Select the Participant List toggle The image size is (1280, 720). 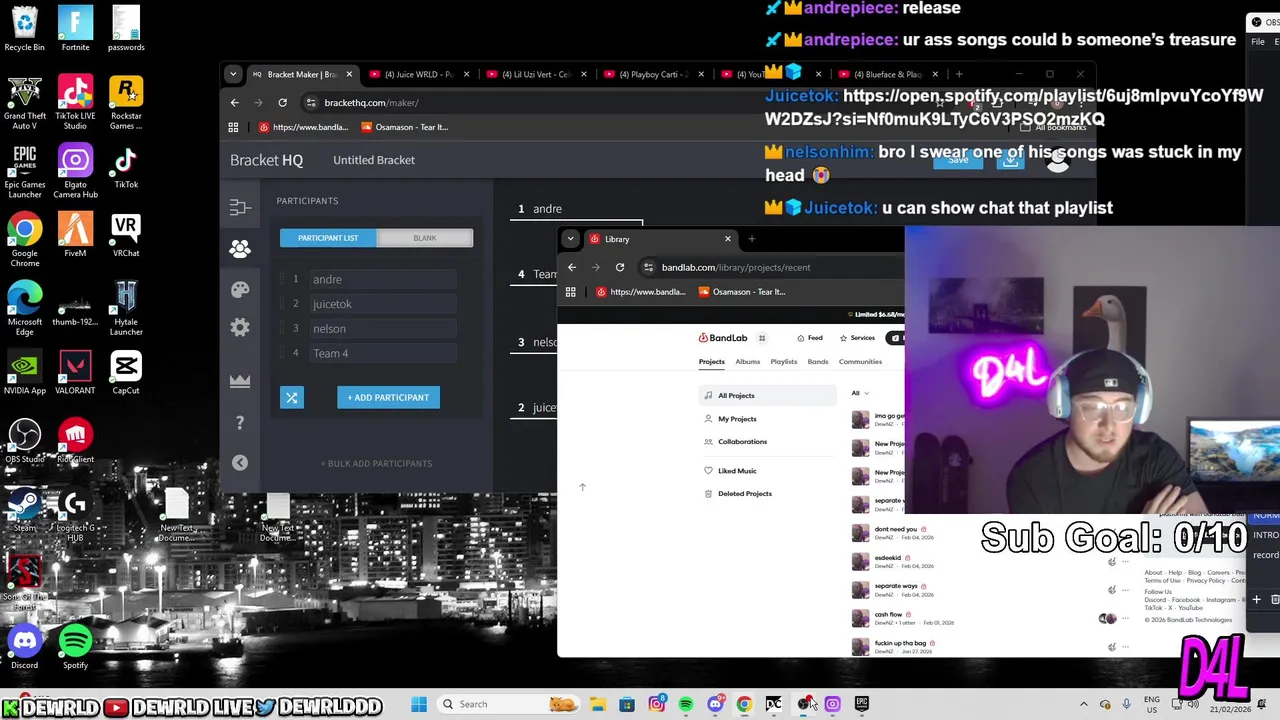coord(328,238)
